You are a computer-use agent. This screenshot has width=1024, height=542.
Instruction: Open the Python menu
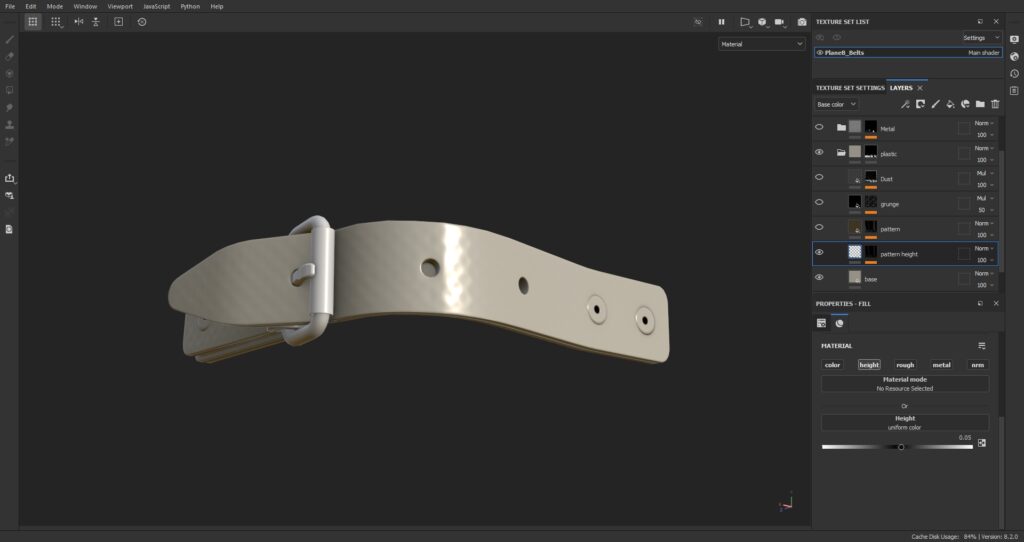[190, 7]
